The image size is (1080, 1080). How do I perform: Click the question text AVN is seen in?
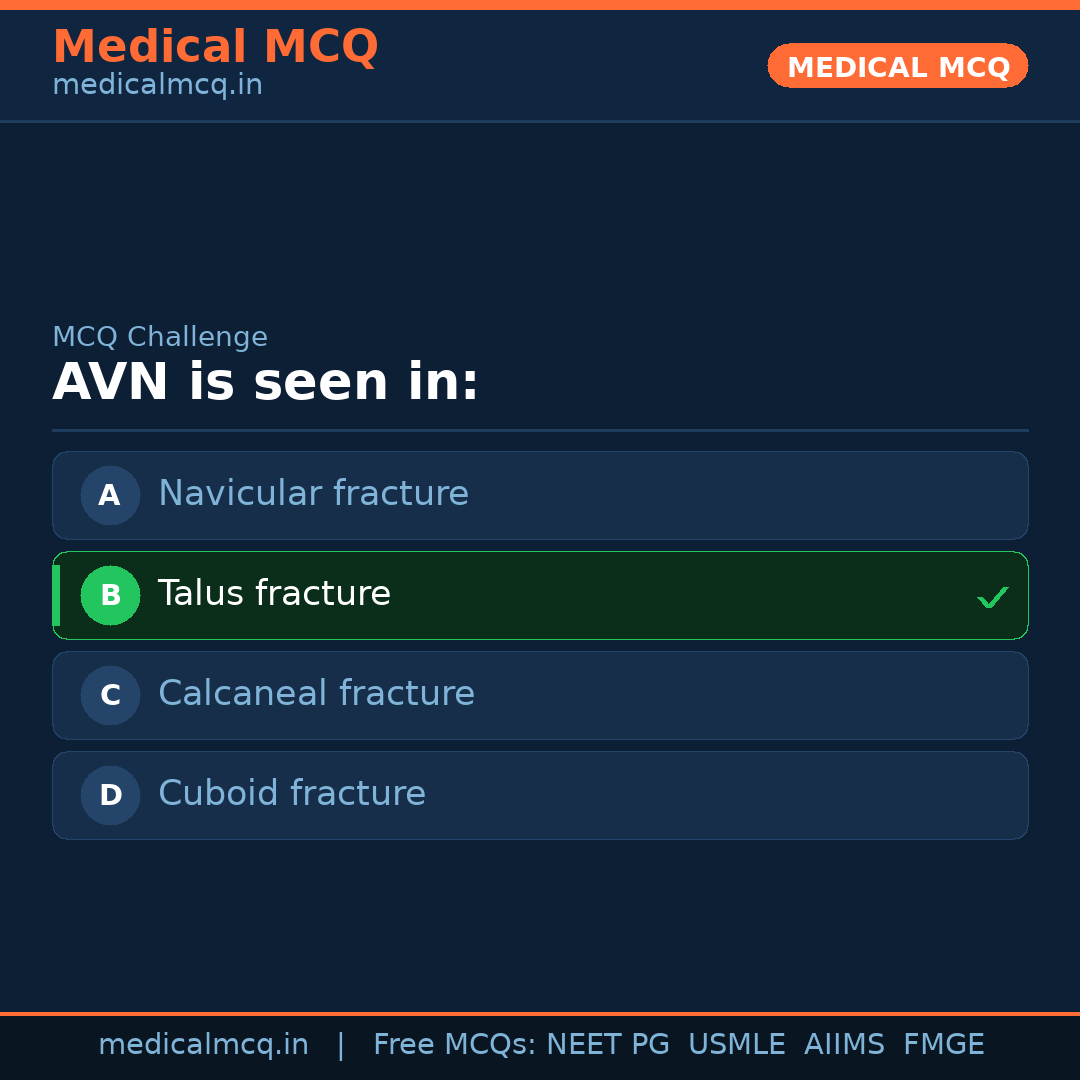(266, 383)
